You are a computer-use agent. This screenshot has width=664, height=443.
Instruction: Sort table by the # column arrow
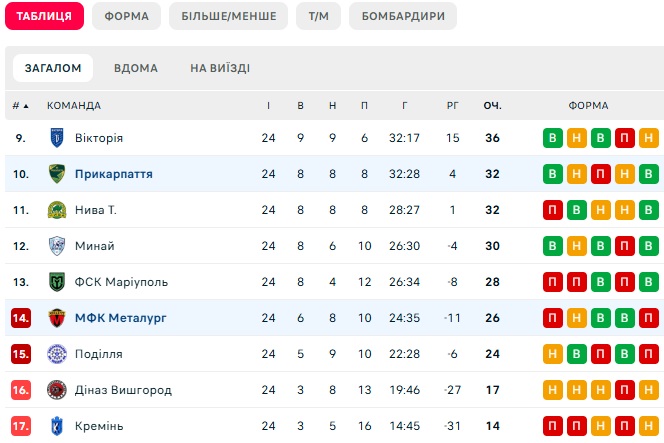20,105
